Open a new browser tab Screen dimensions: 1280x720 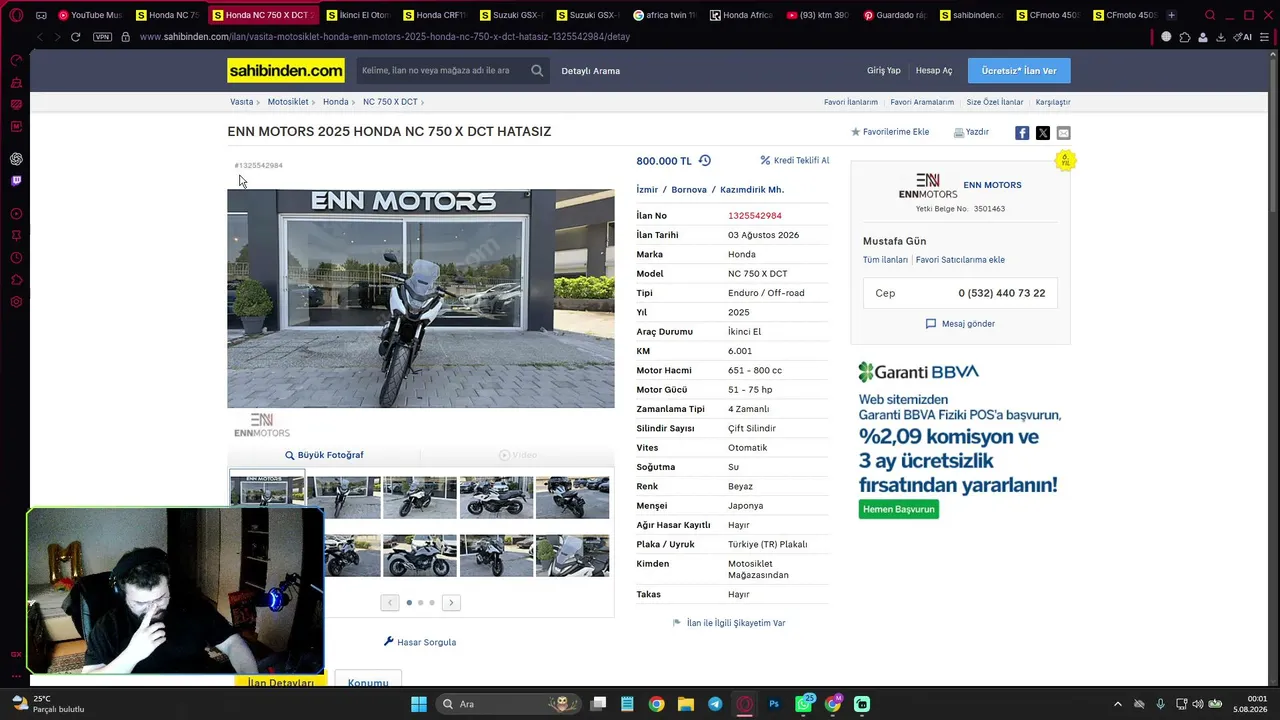point(1171,15)
